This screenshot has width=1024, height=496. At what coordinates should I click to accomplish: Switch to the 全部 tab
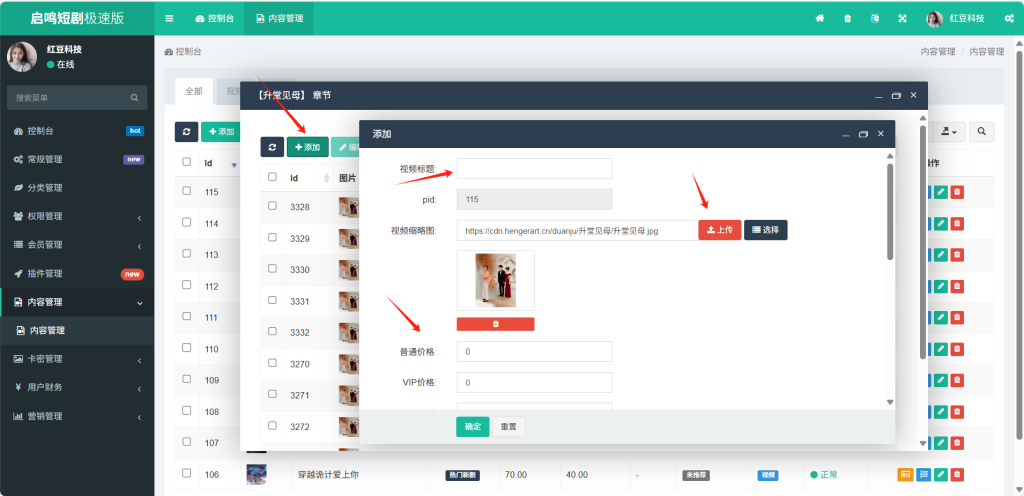coord(193,91)
